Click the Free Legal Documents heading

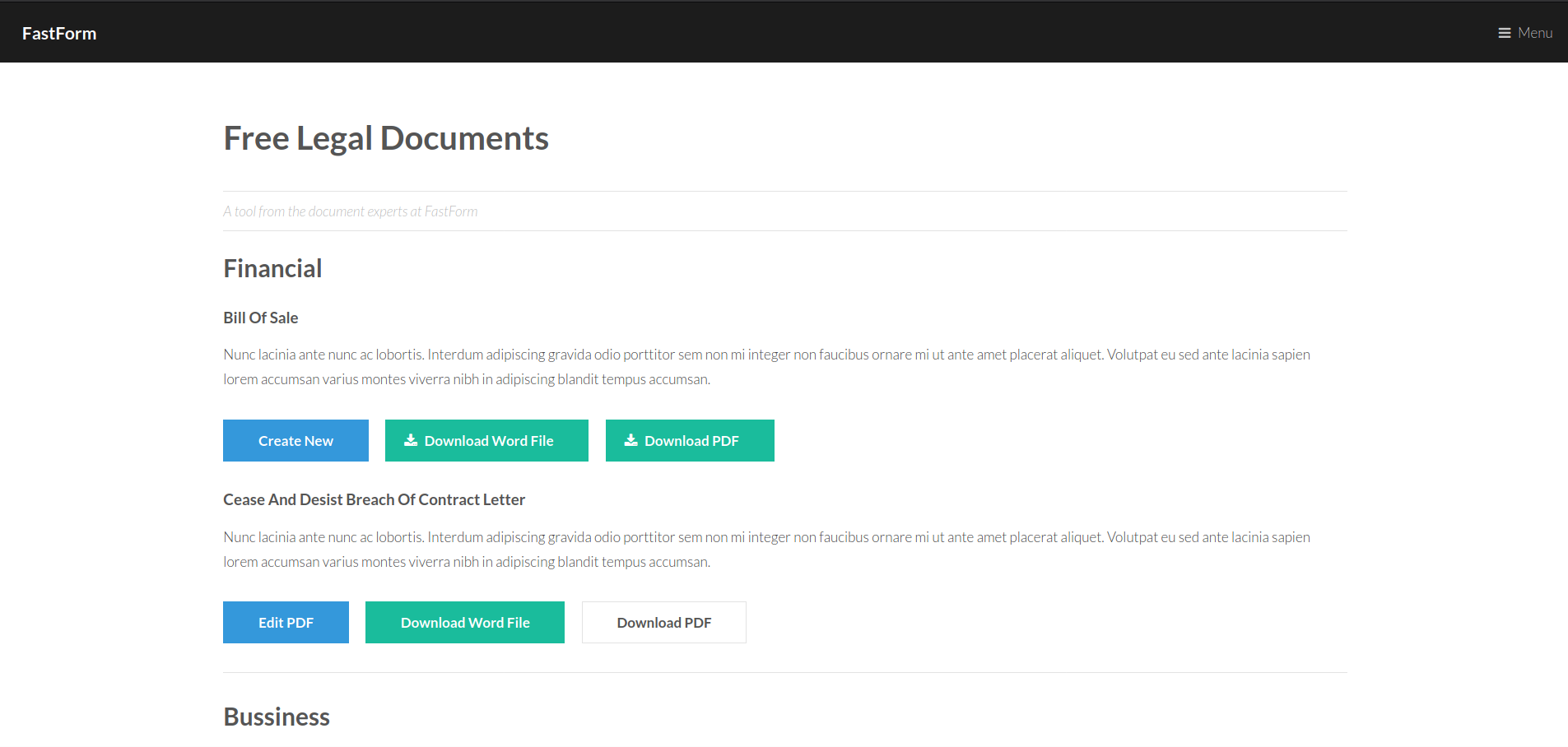[386, 138]
